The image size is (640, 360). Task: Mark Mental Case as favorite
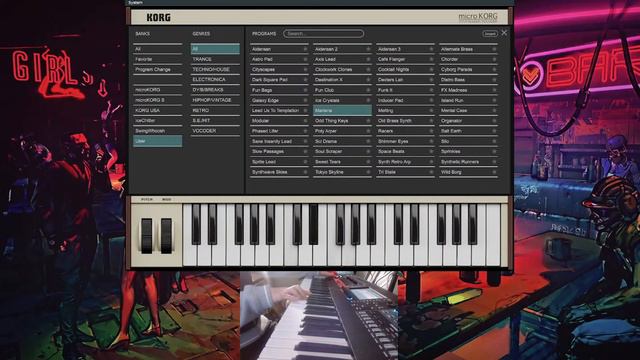494,111
